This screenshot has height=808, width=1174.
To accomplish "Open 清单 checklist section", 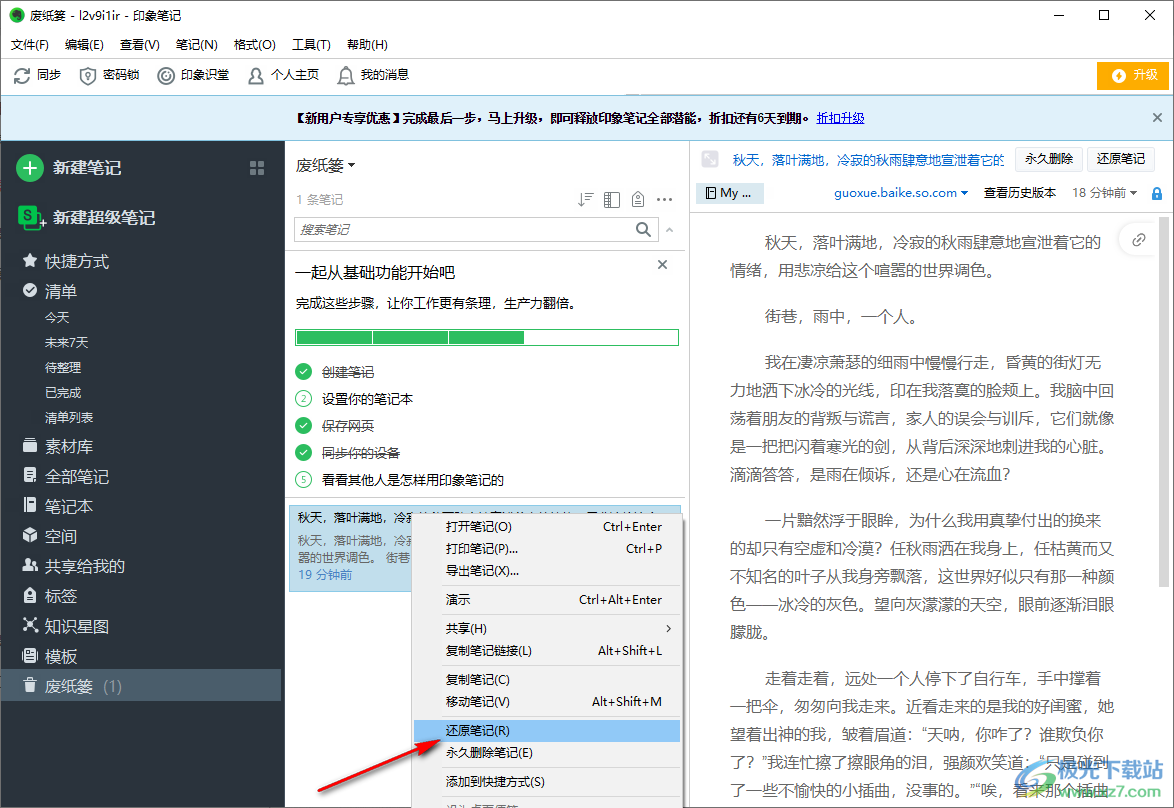I will tap(50, 291).
